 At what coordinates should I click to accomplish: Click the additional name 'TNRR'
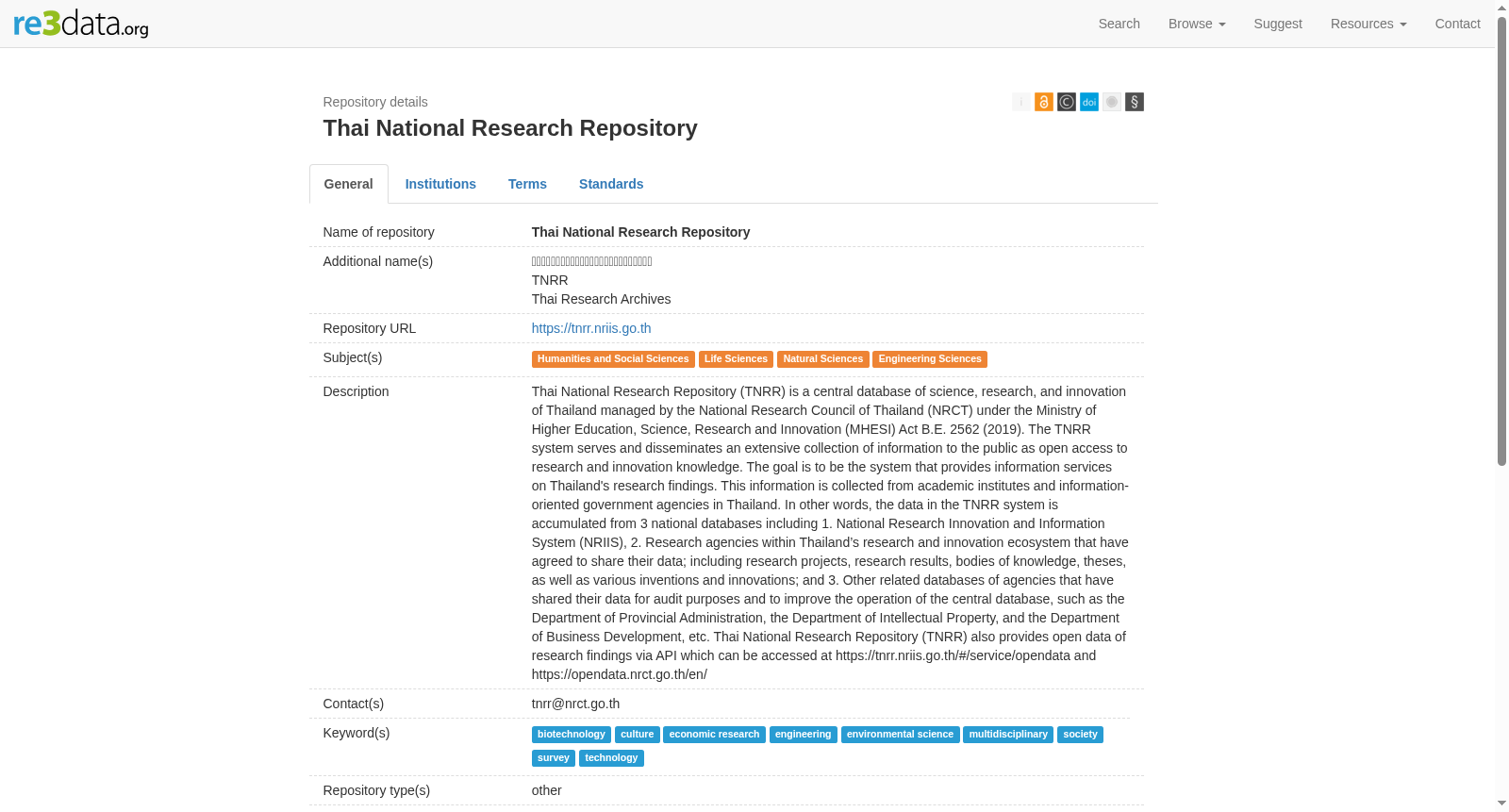click(x=550, y=280)
